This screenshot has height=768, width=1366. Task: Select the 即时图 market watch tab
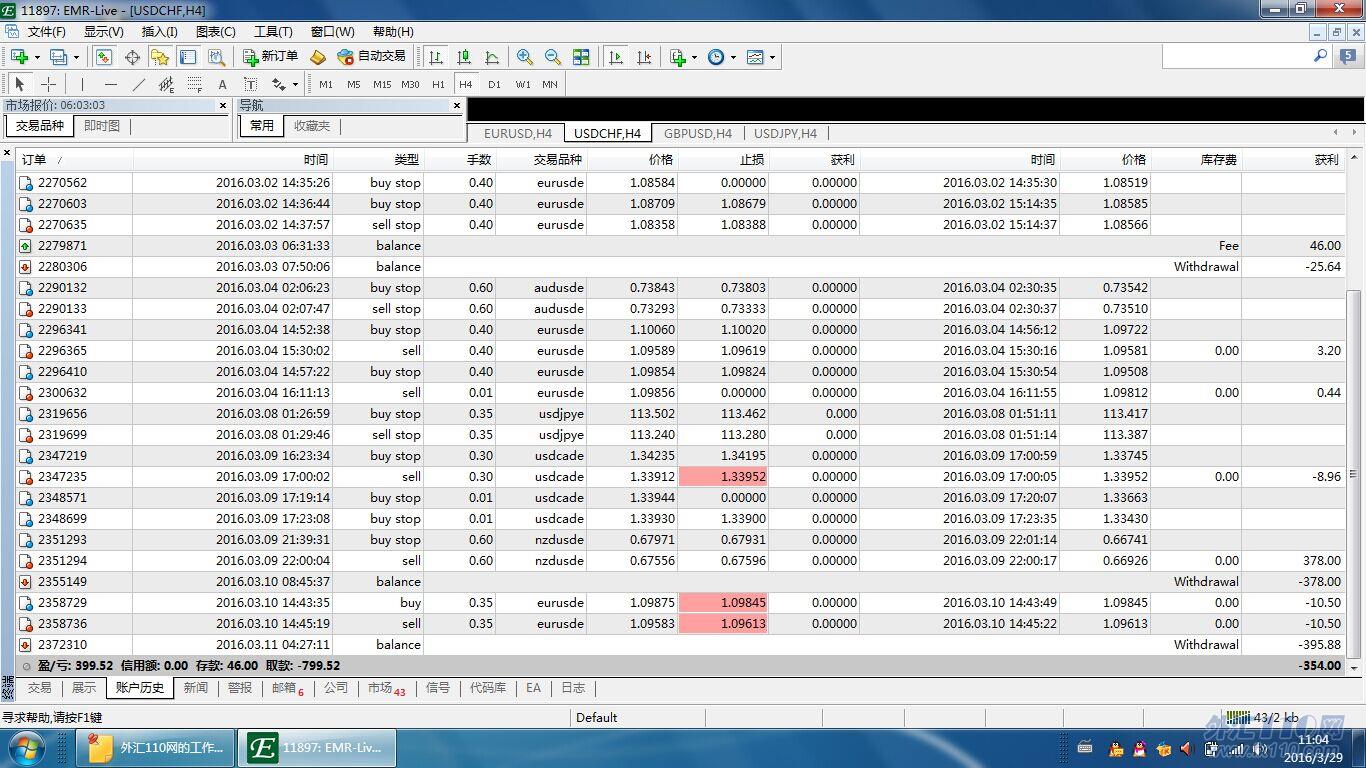102,126
